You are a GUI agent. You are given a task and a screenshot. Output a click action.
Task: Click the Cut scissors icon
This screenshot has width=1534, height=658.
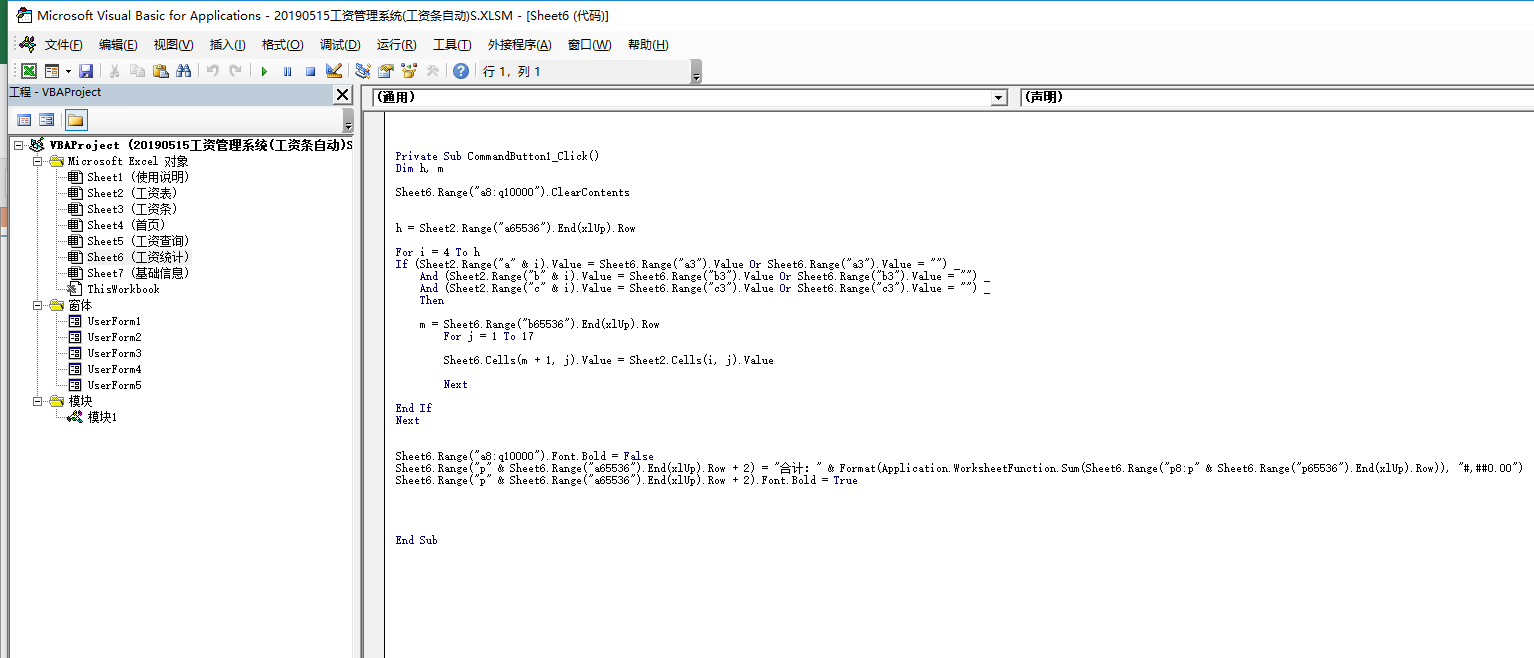114,71
